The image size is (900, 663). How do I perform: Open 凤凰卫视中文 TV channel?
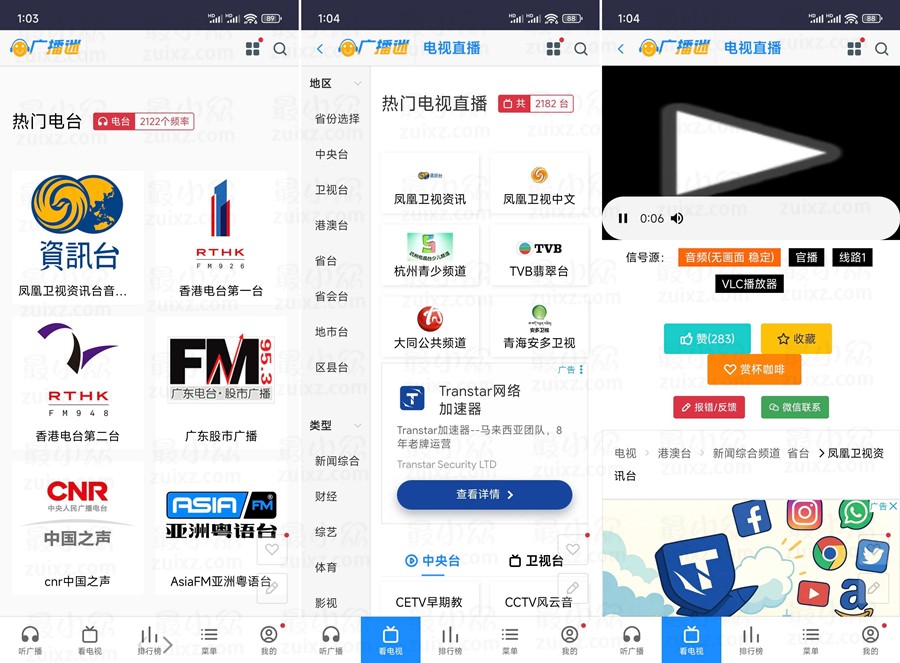[x=539, y=184]
